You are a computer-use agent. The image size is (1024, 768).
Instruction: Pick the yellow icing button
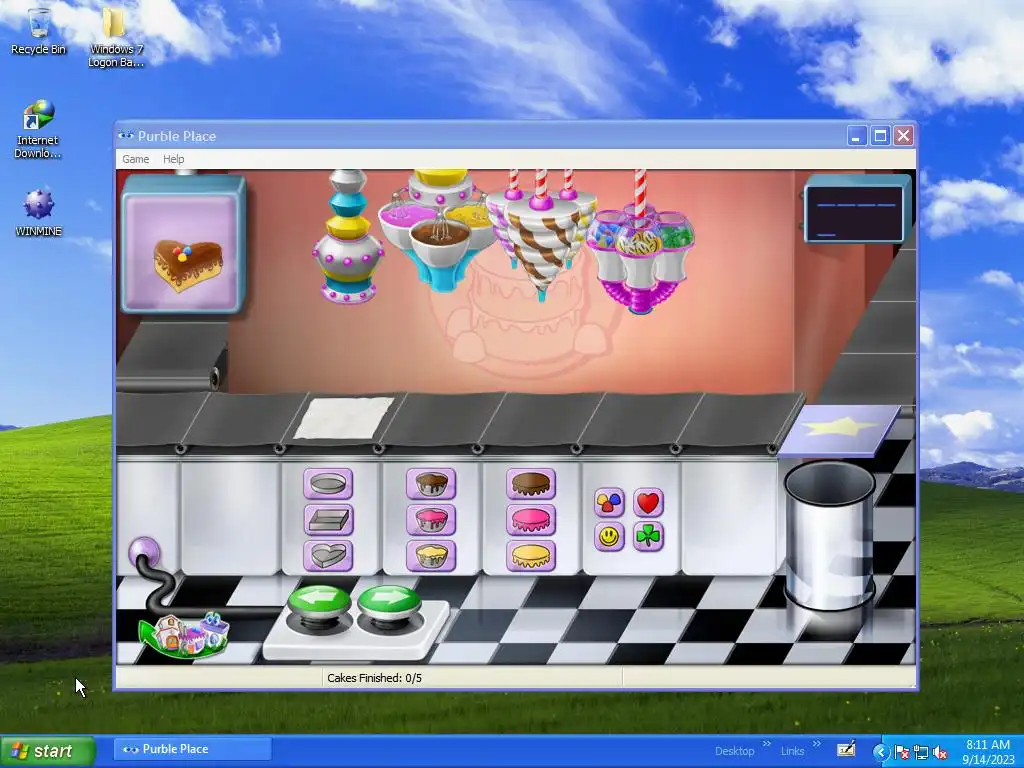(x=531, y=556)
